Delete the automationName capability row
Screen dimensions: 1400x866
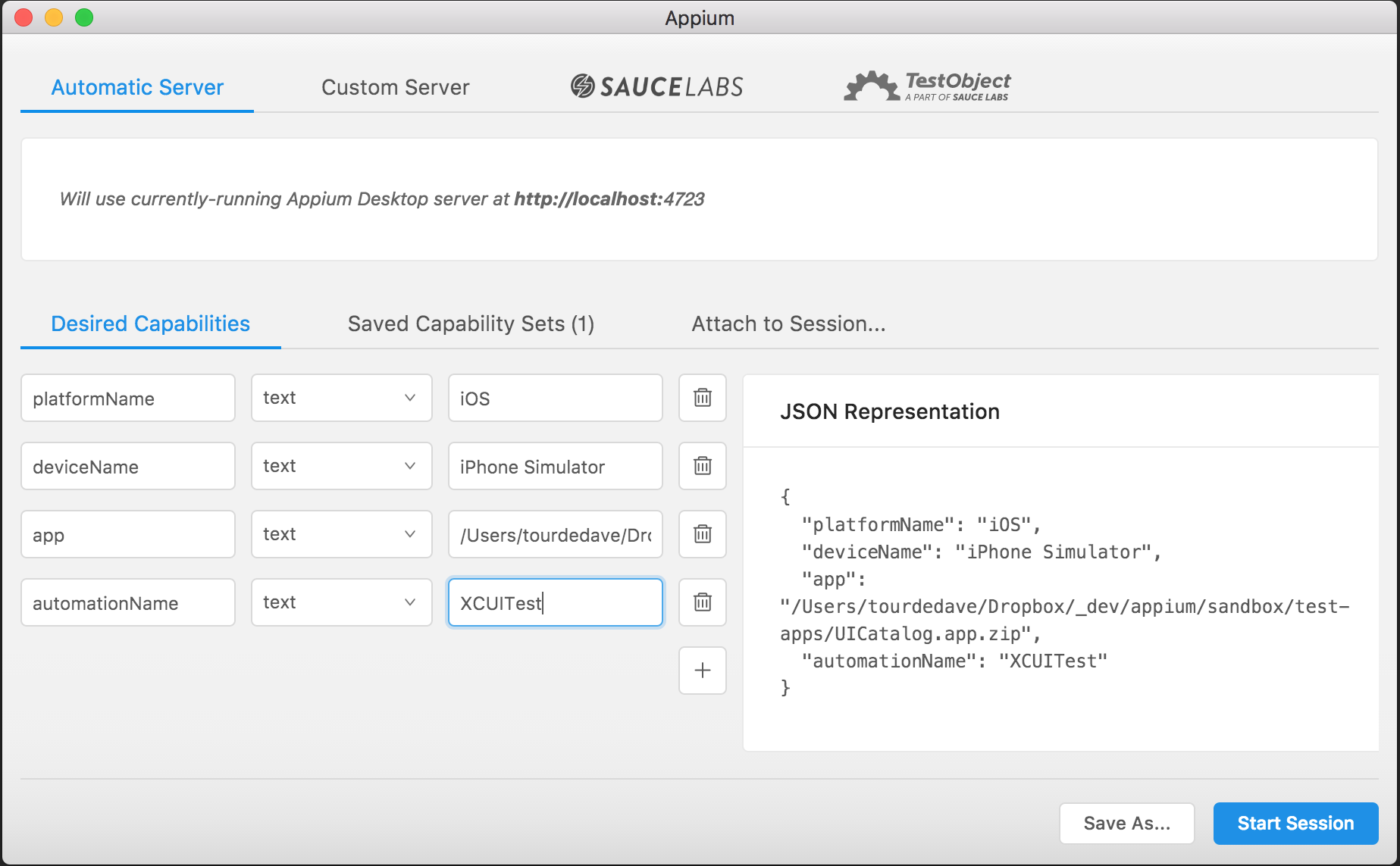pyautogui.click(x=703, y=602)
